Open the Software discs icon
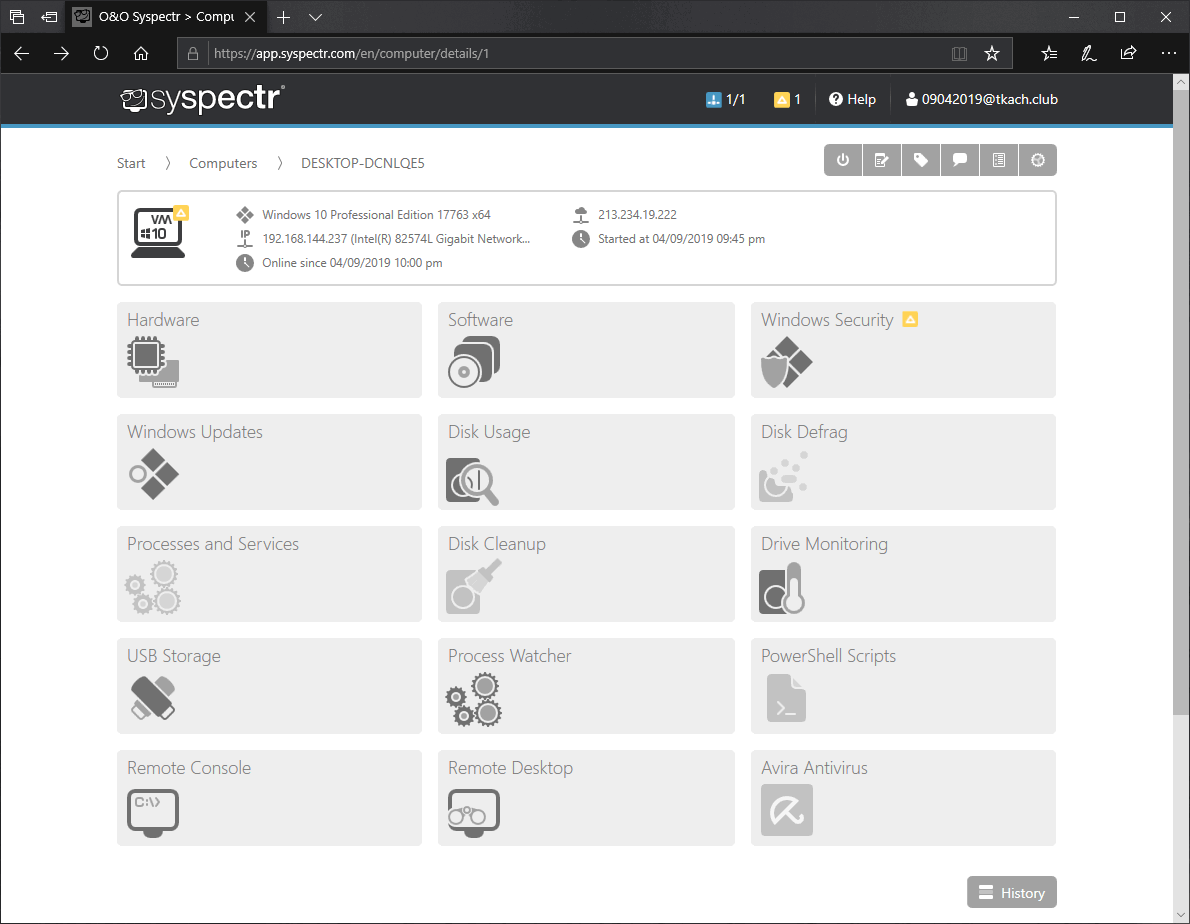 (474, 362)
